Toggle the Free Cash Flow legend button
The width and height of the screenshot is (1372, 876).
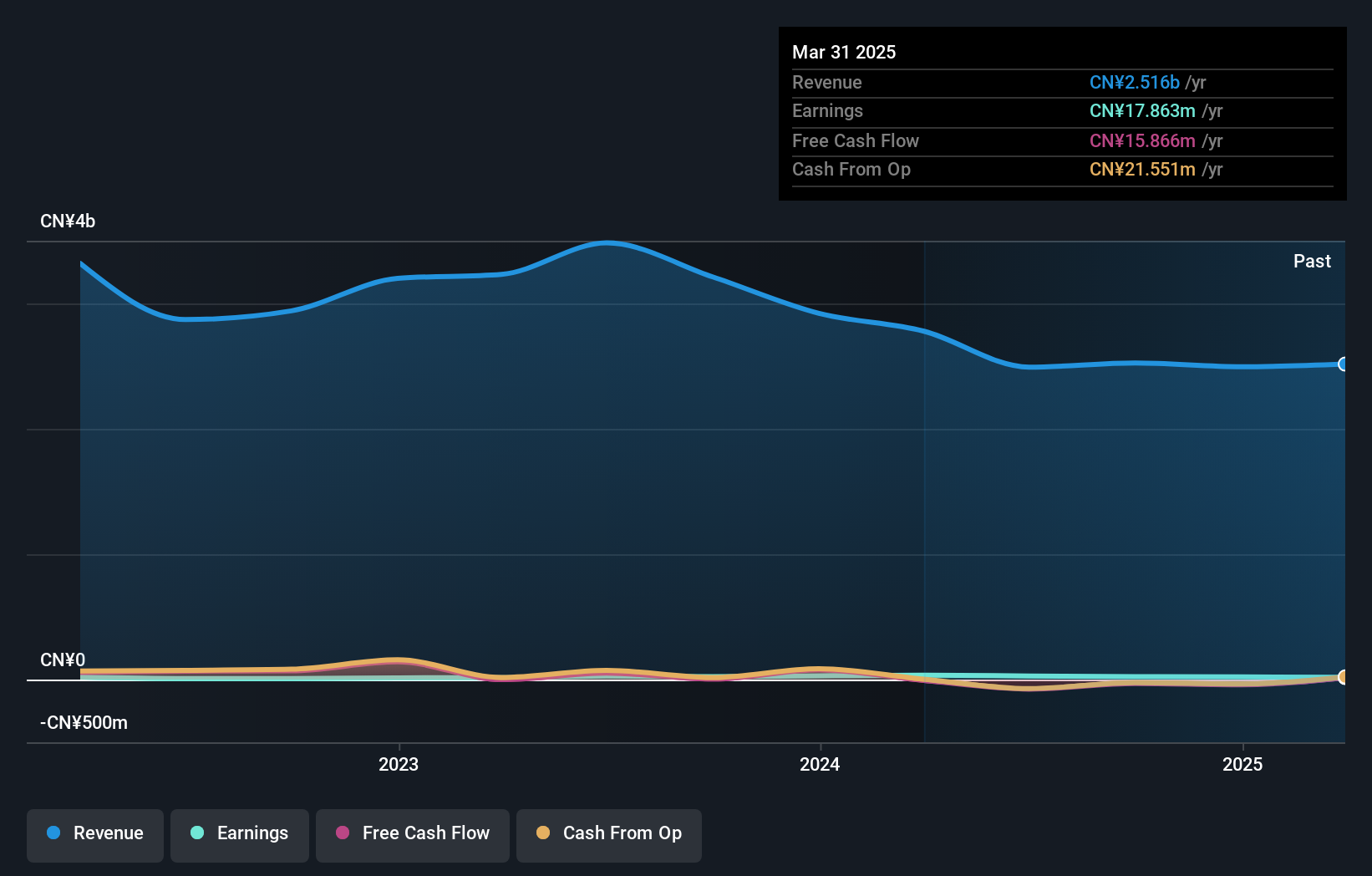[x=413, y=835]
